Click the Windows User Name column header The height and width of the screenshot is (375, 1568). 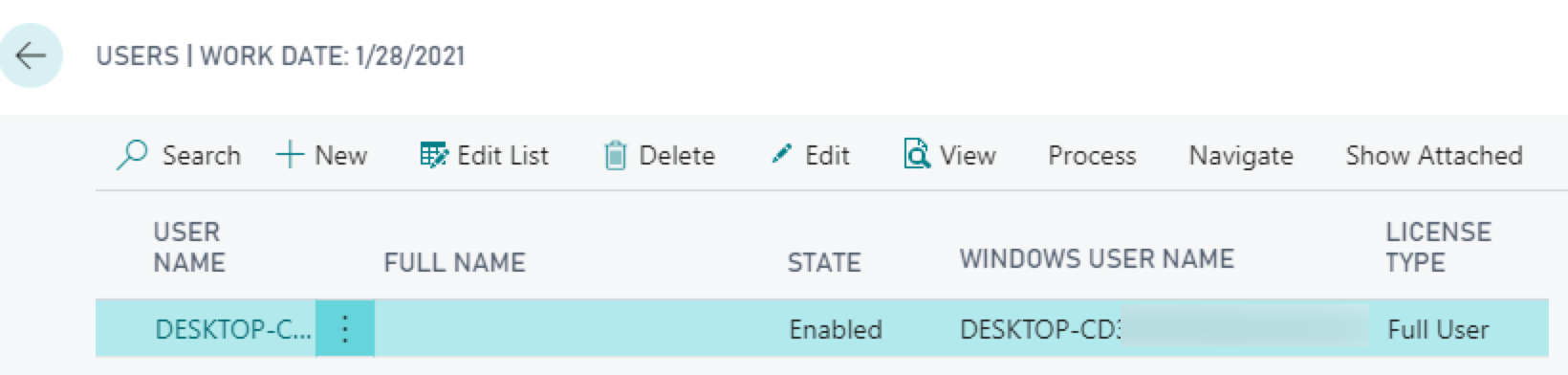[x=1097, y=258]
